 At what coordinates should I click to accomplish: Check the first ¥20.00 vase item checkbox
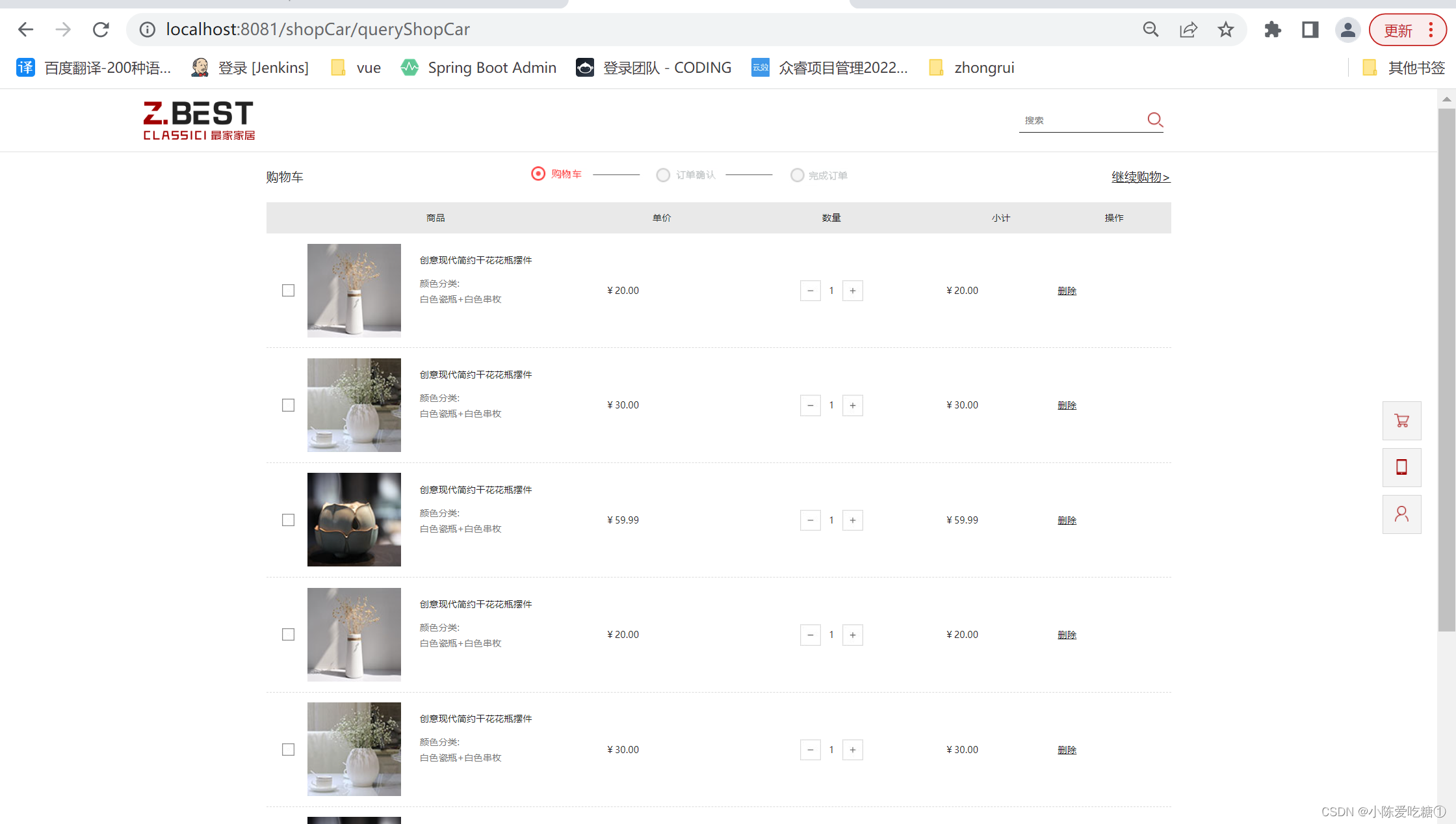288,291
